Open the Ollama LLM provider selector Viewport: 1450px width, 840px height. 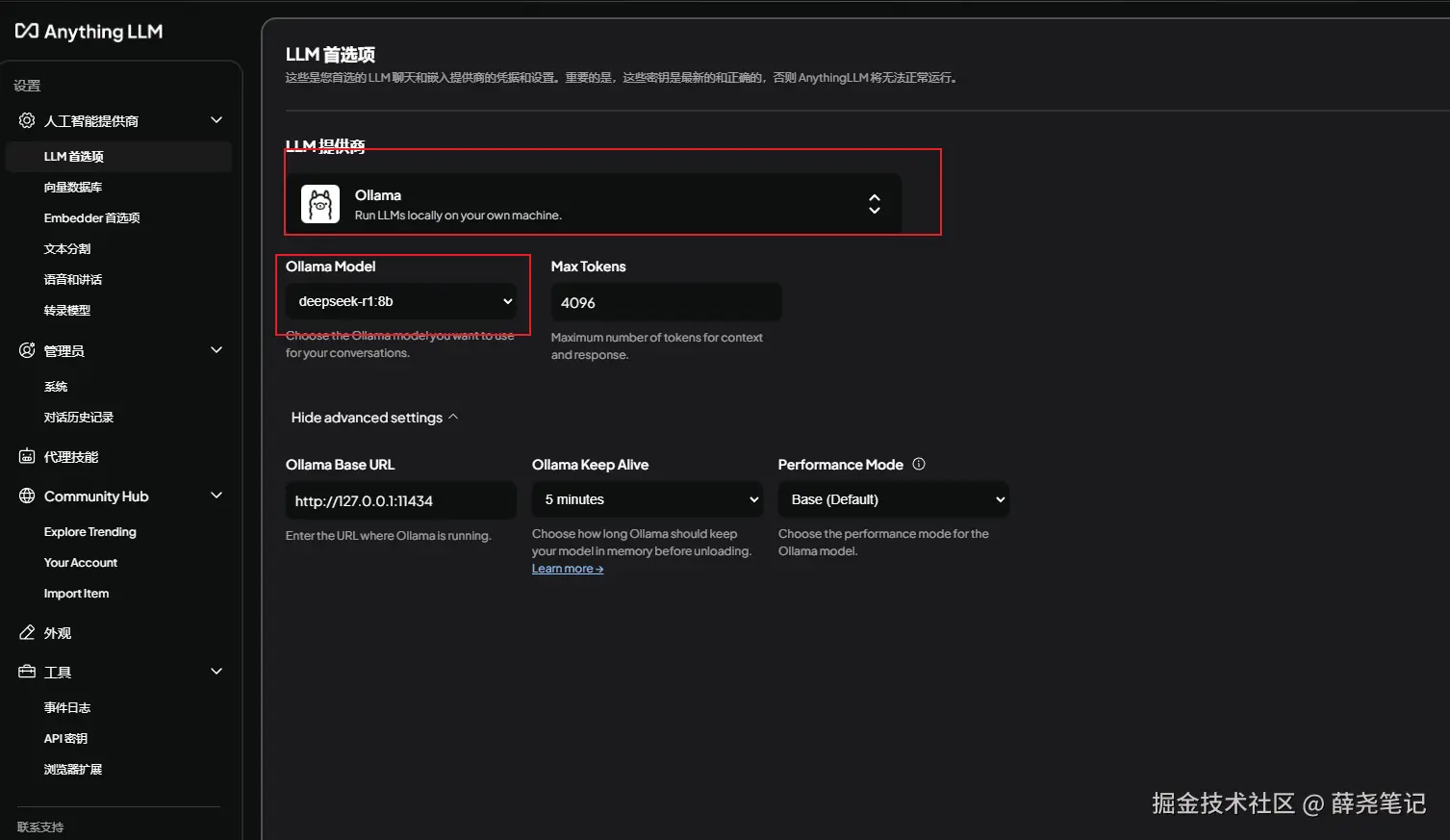(x=594, y=204)
